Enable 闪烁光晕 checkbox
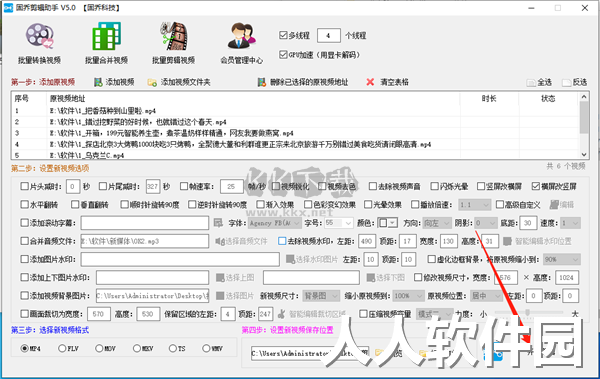The height and width of the screenshot is (379, 600). click(434, 186)
